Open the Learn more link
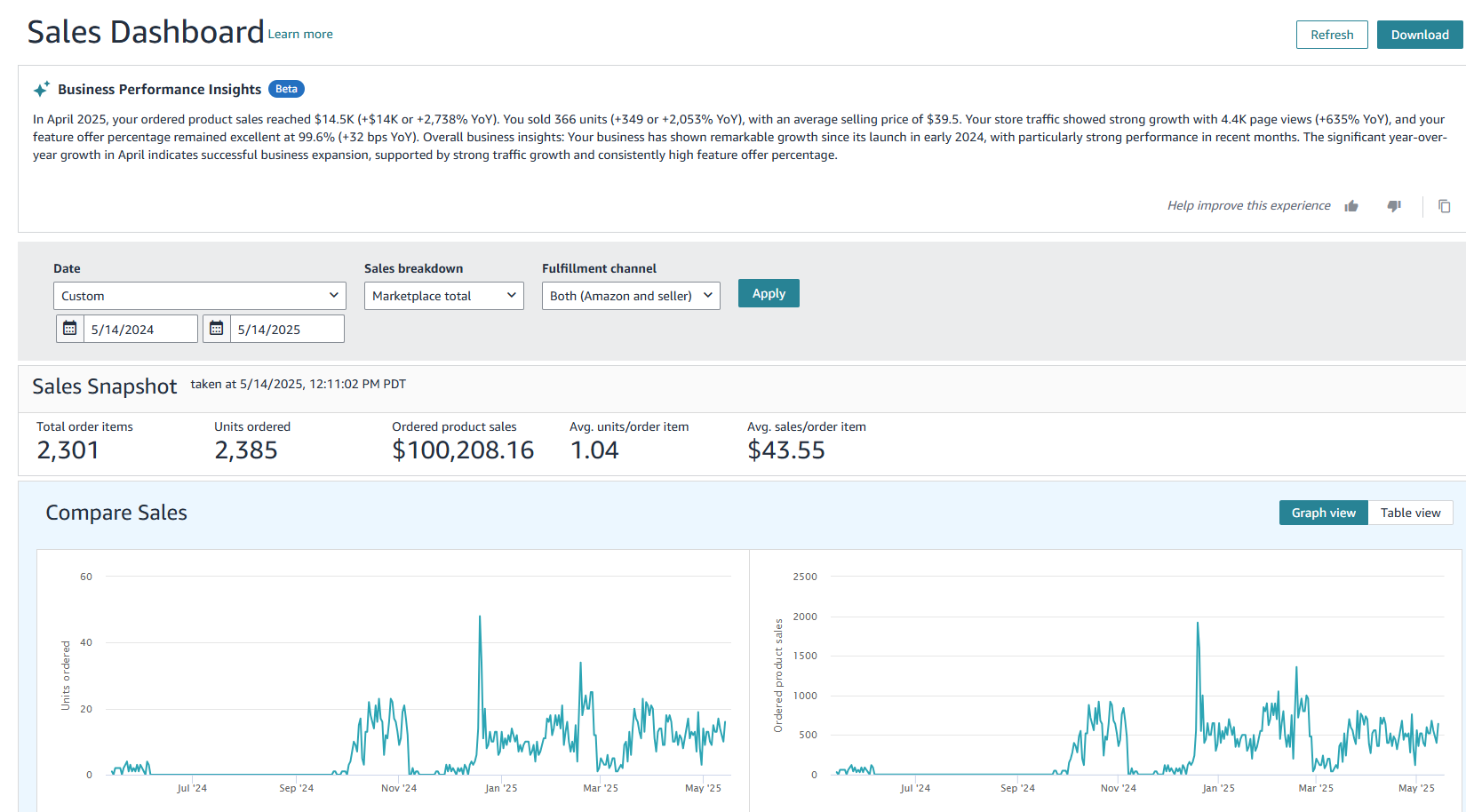Screen dimensions: 1466x812 [299, 34]
